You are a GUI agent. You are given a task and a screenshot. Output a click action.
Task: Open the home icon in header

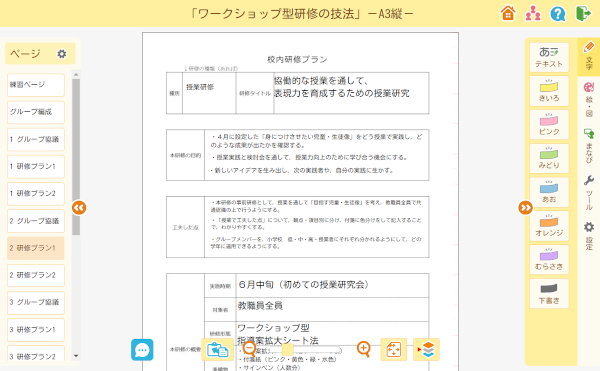click(x=508, y=13)
